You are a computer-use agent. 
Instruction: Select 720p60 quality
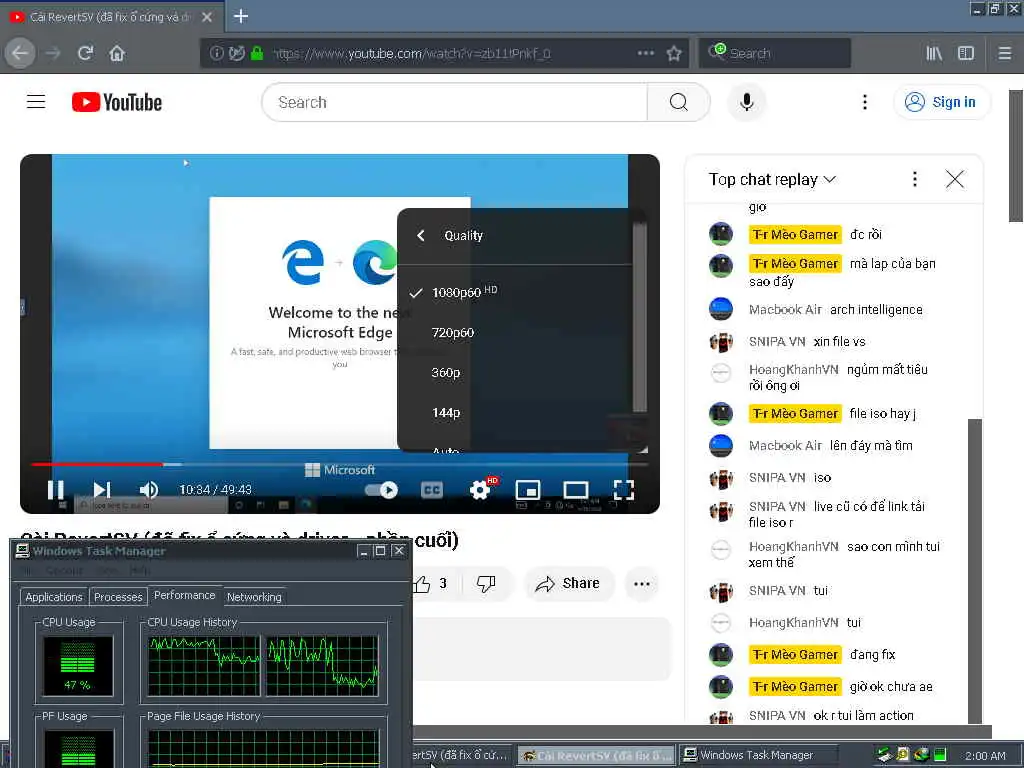coord(515,332)
